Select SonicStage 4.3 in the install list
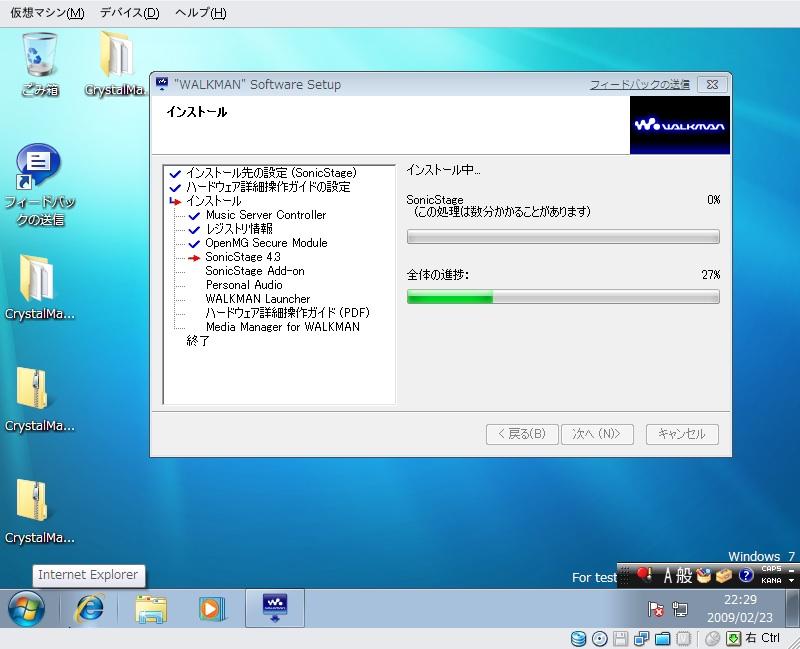The width and height of the screenshot is (800, 649). coord(242,257)
